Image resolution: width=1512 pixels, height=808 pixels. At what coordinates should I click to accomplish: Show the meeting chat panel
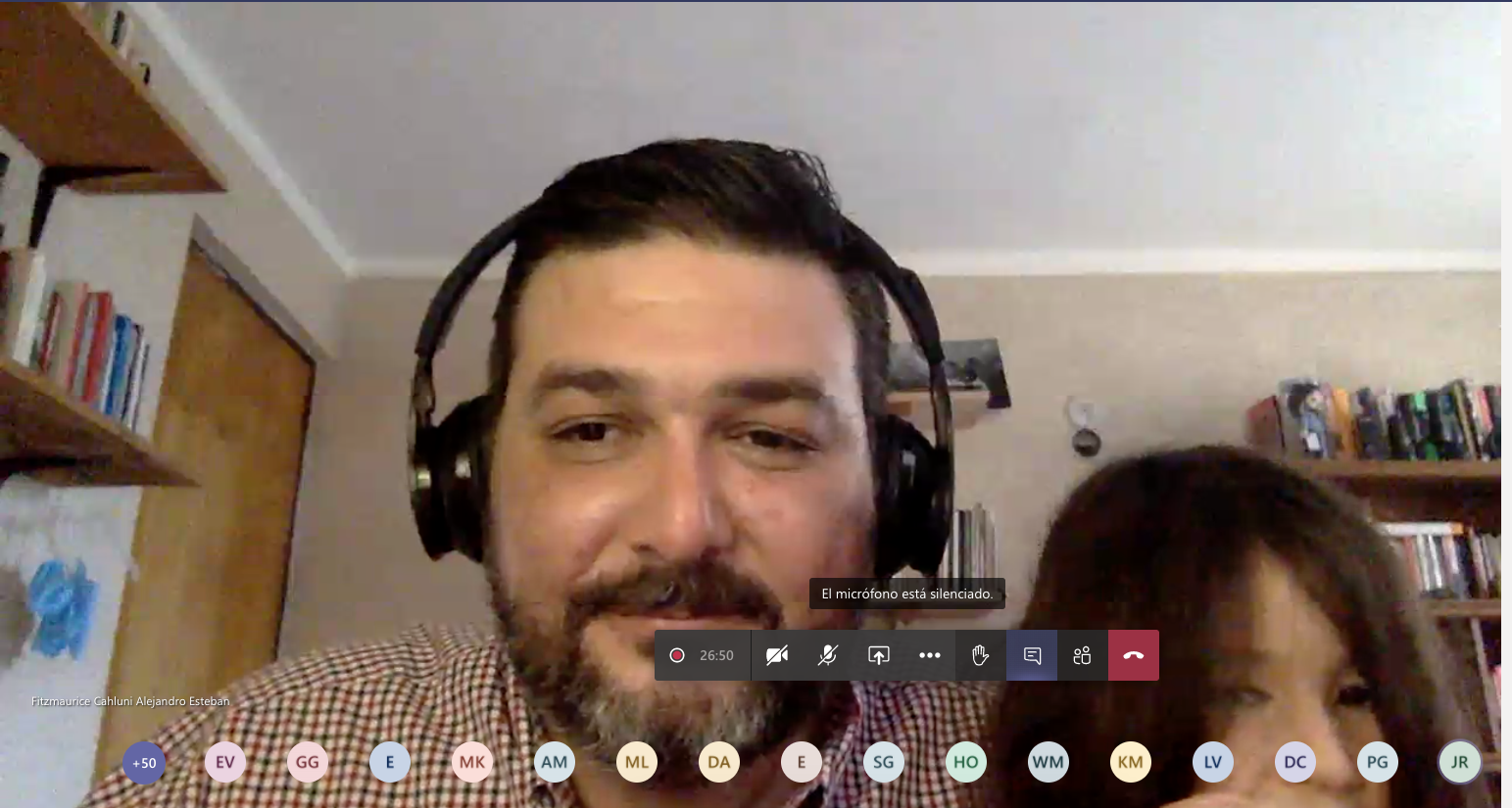[x=1032, y=655]
